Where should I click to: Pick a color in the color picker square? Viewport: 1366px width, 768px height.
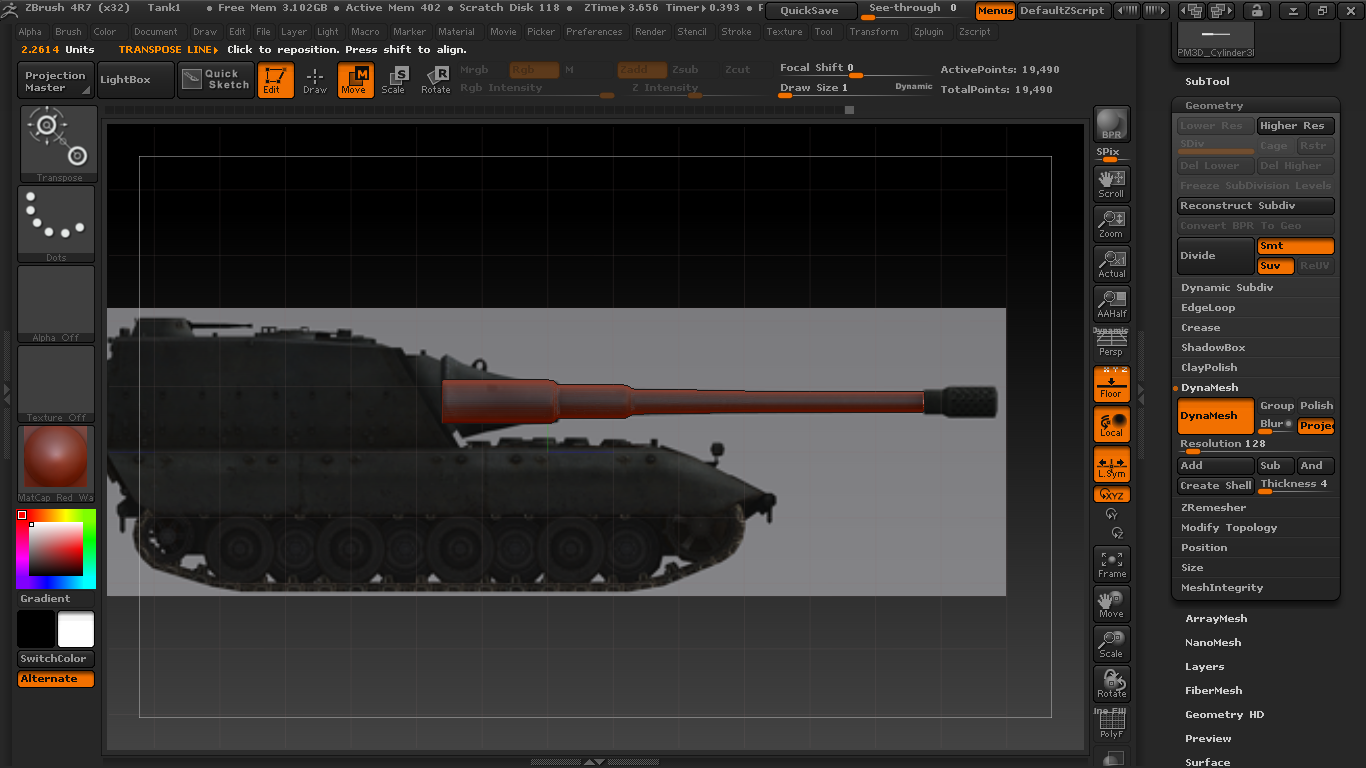tap(56, 549)
